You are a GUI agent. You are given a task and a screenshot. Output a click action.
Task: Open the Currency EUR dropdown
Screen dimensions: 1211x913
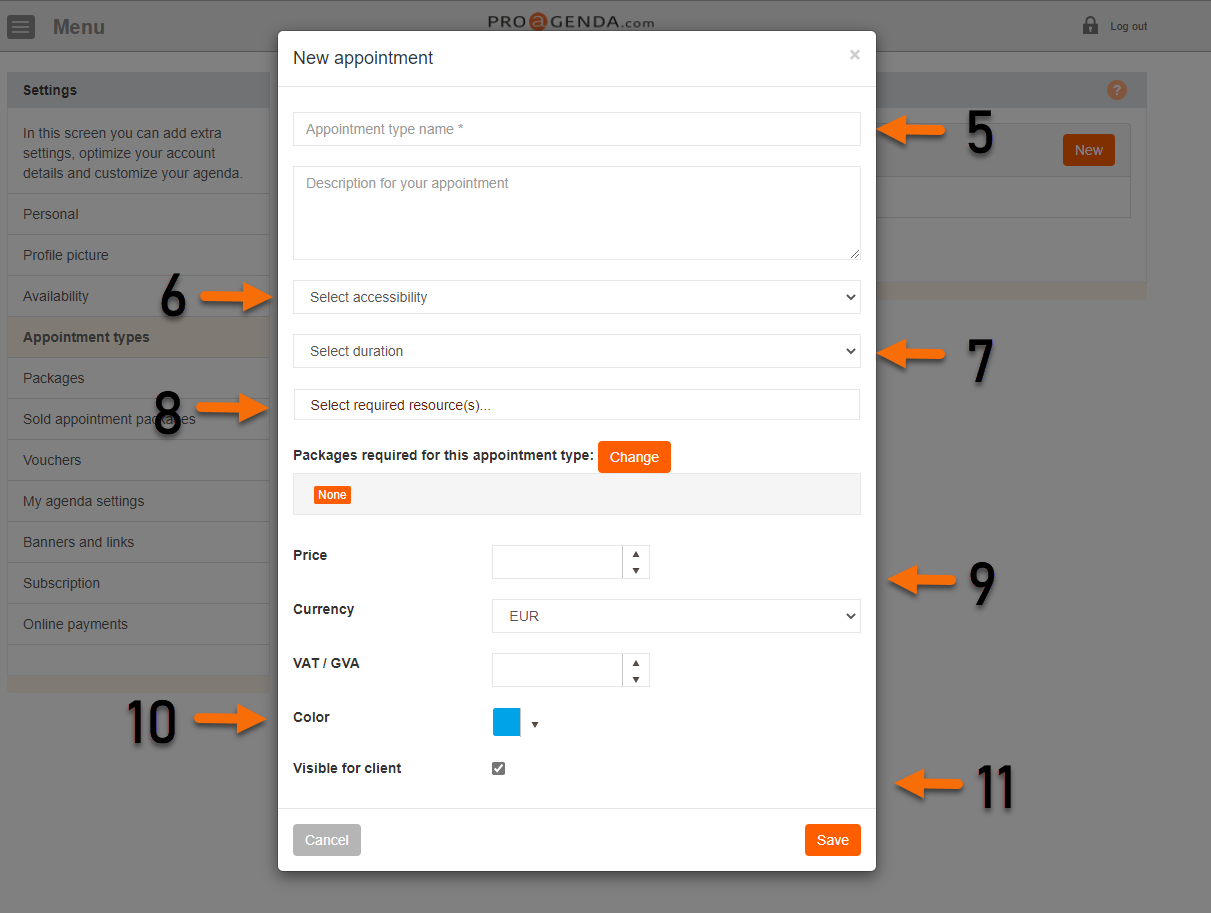pos(676,616)
